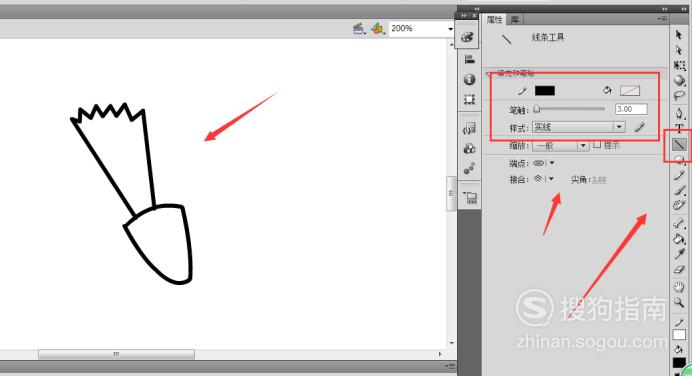Select the Zoom magnifier tool
692x376 pixels.
pyautogui.click(x=679, y=302)
